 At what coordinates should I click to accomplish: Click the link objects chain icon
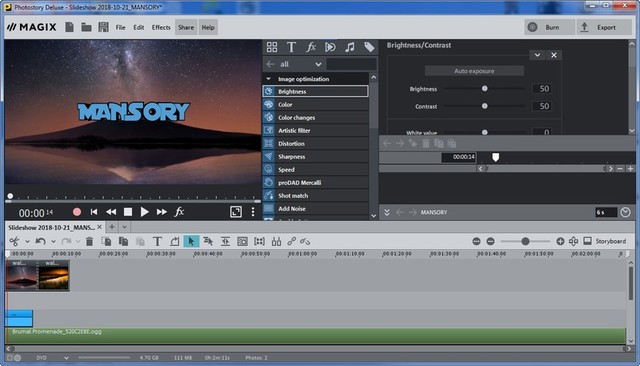291,241
